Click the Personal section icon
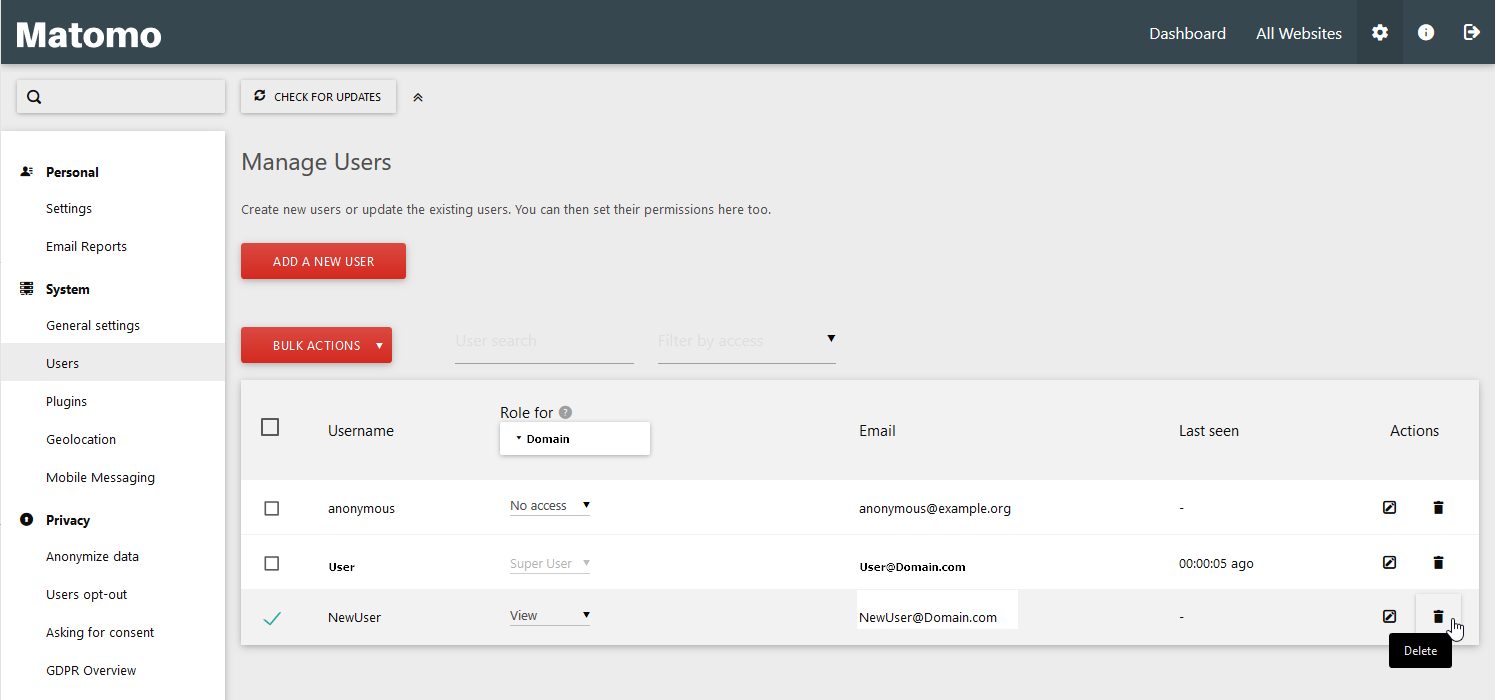The width and height of the screenshot is (1496, 700). tap(27, 172)
